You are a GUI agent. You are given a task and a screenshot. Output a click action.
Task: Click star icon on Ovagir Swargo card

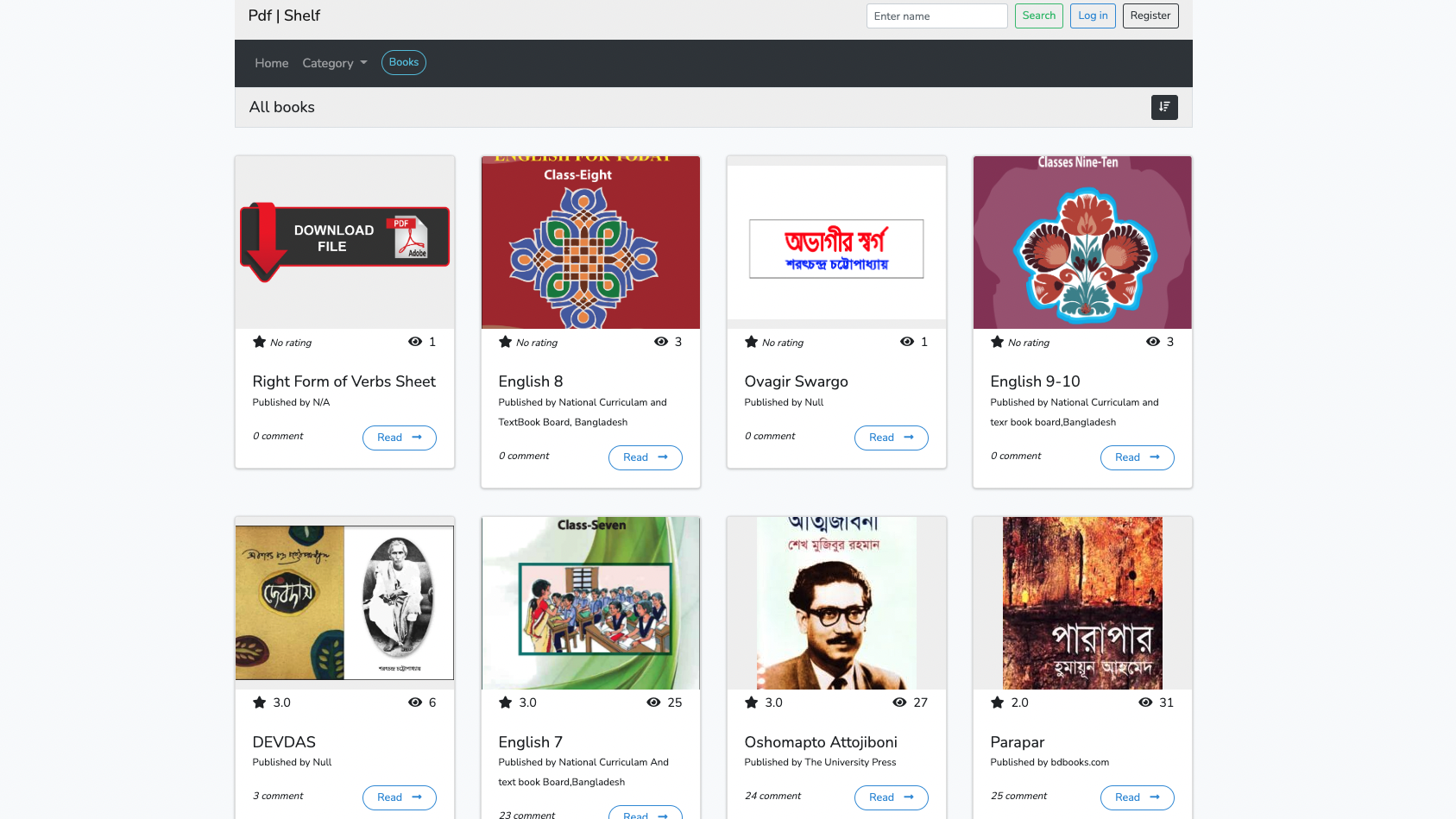[x=751, y=342]
